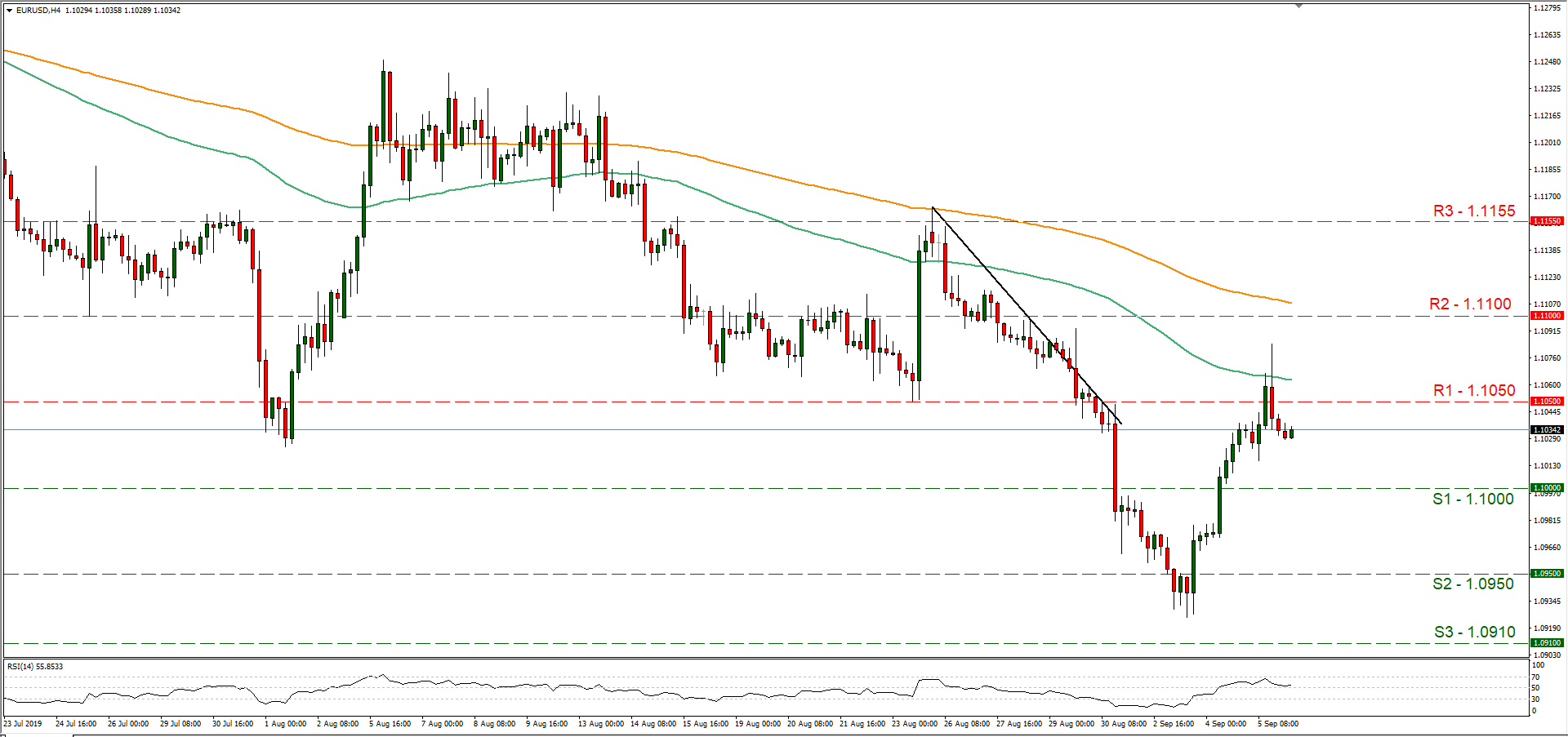Screen dimensions: 1568x737
Task: Click the 1.11230 price scale value
Action: [x=1548, y=277]
